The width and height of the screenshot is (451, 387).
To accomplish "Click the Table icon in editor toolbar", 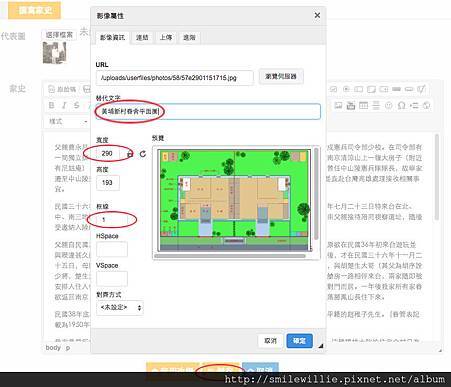I will click(x=363, y=106).
